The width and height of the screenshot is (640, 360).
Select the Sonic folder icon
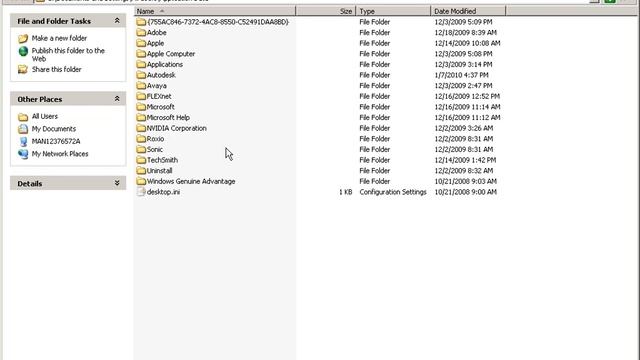[x=141, y=149]
